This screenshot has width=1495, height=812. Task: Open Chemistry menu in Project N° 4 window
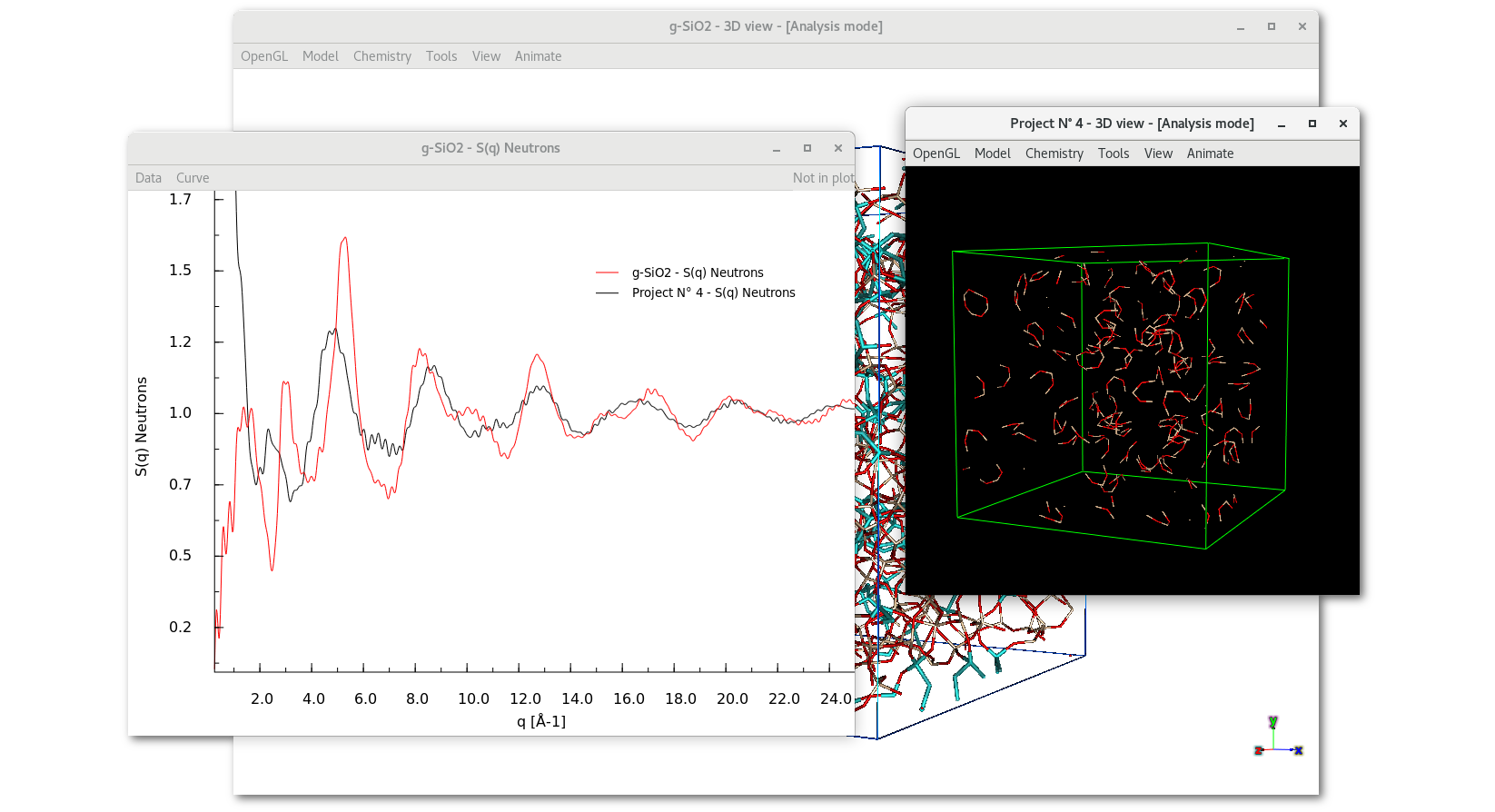coord(1054,153)
